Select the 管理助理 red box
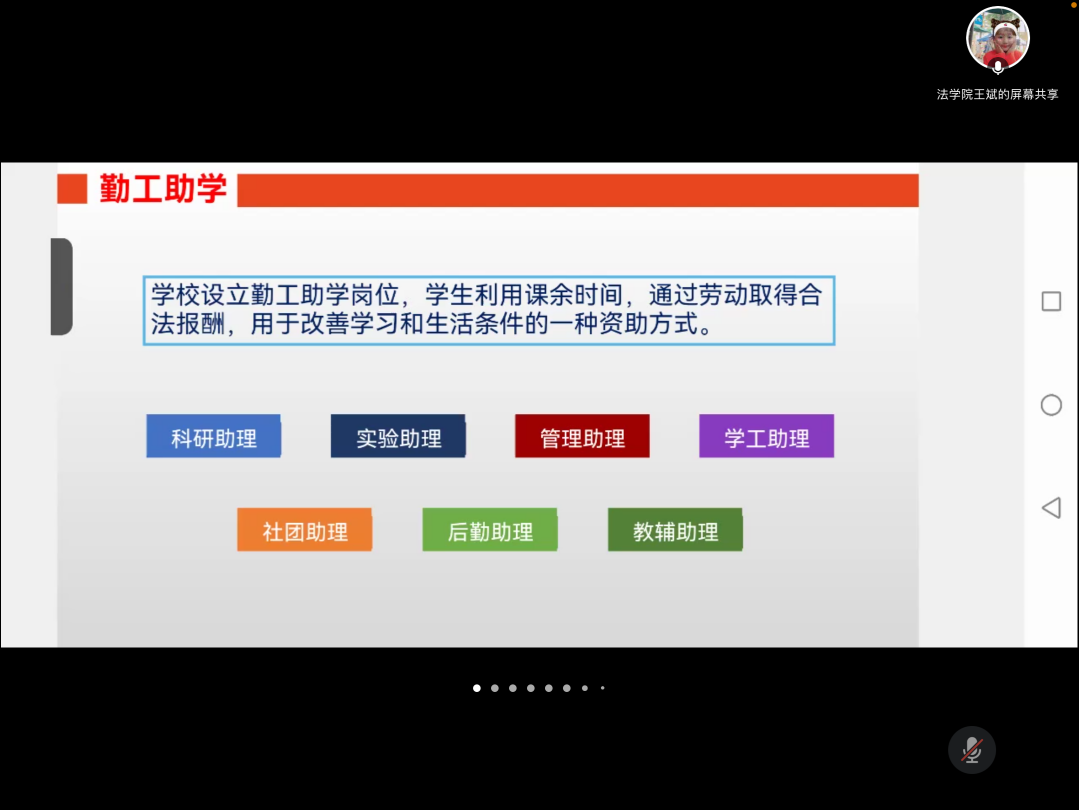This screenshot has width=1079, height=810. pos(582,436)
